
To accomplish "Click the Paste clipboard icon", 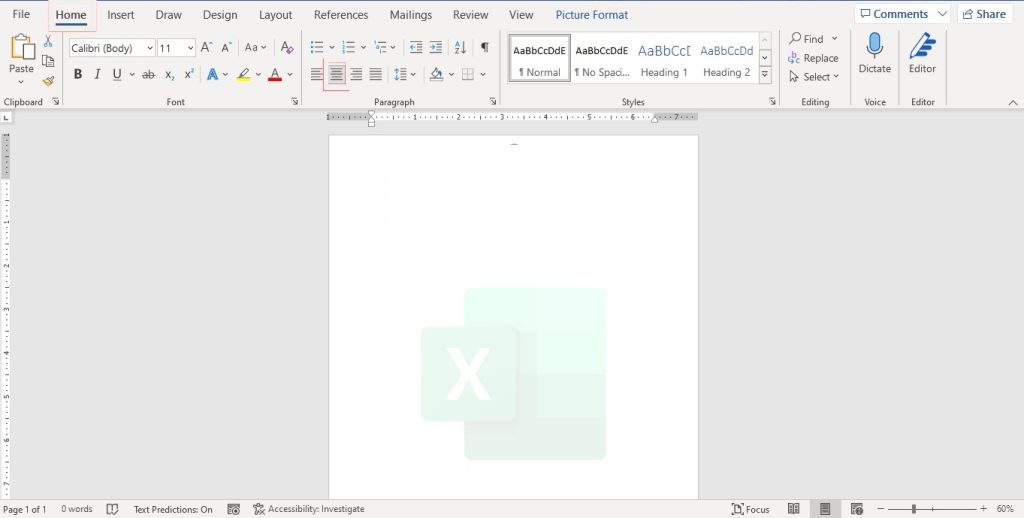I will 22,48.
